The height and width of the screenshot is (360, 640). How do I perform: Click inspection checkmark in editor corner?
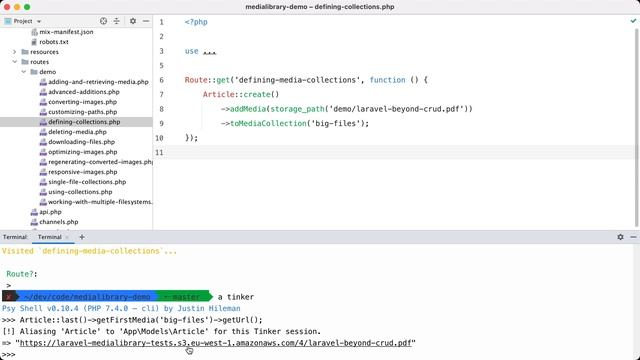(x=633, y=21)
